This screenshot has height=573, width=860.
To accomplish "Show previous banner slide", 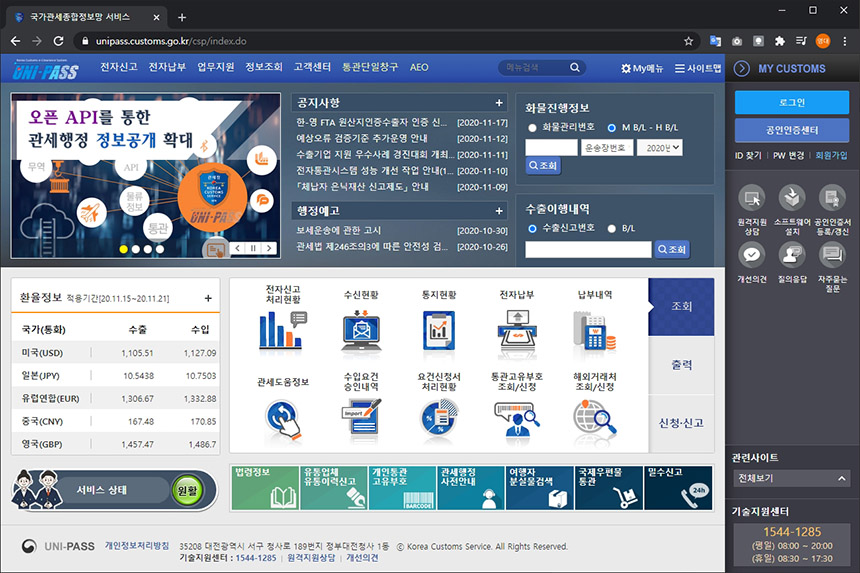I will coord(237,248).
